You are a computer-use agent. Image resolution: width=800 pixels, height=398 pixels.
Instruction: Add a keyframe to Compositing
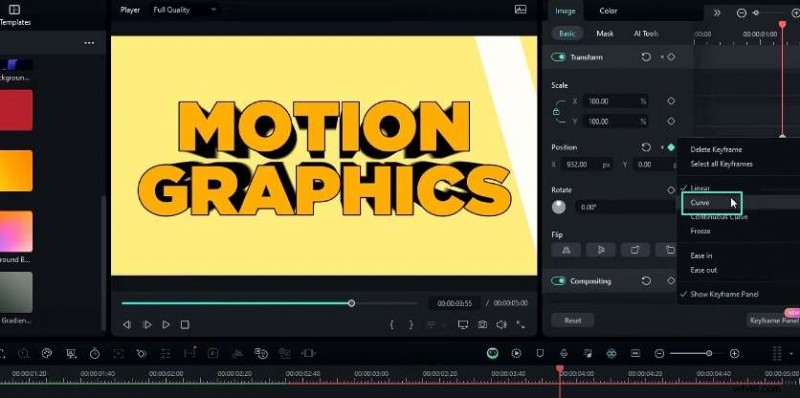pos(671,281)
